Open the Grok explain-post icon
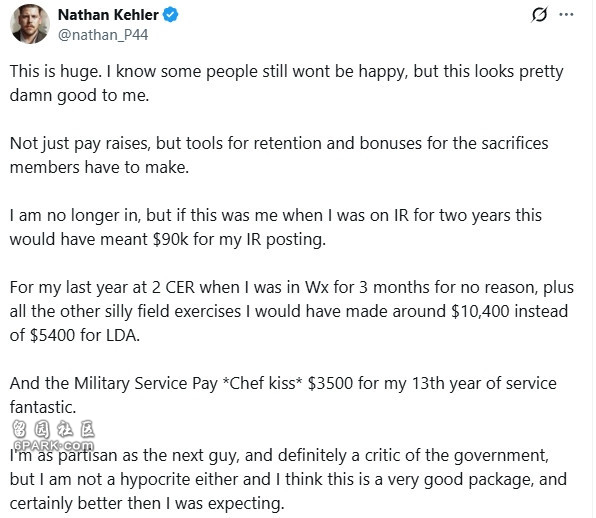596x518 pixels. click(x=539, y=15)
